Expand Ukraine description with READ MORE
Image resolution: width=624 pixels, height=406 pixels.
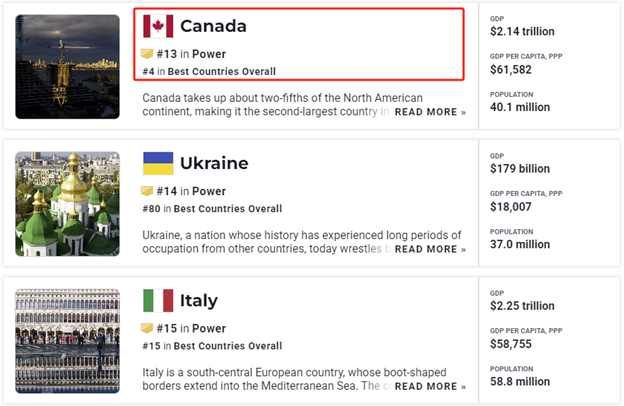(430, 249)
